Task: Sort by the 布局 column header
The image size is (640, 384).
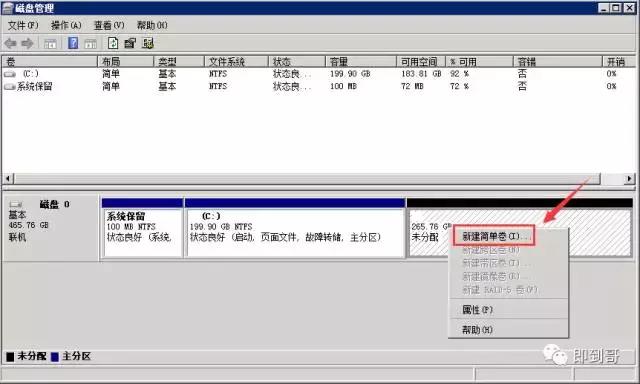Action: (126, 62)
